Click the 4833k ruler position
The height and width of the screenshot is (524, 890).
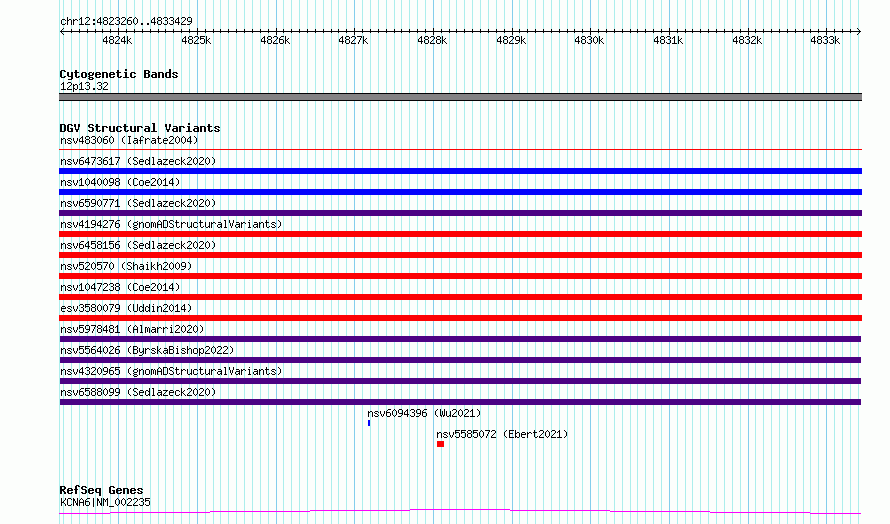[x=825, y=40]
